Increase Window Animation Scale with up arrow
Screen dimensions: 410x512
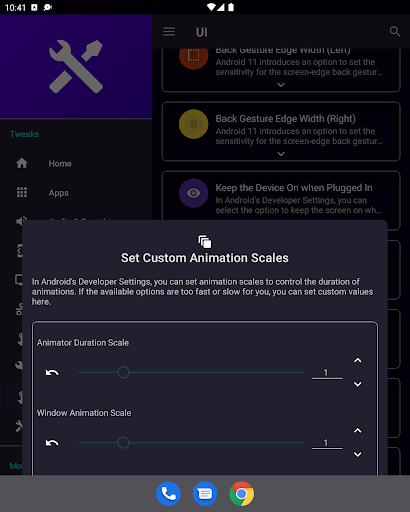tap(358, 431)
